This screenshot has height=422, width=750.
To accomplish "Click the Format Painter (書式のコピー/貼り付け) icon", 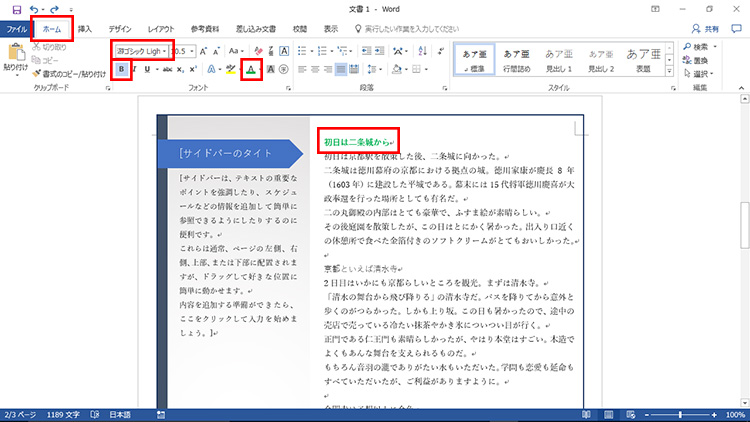I will click(38, 73).
